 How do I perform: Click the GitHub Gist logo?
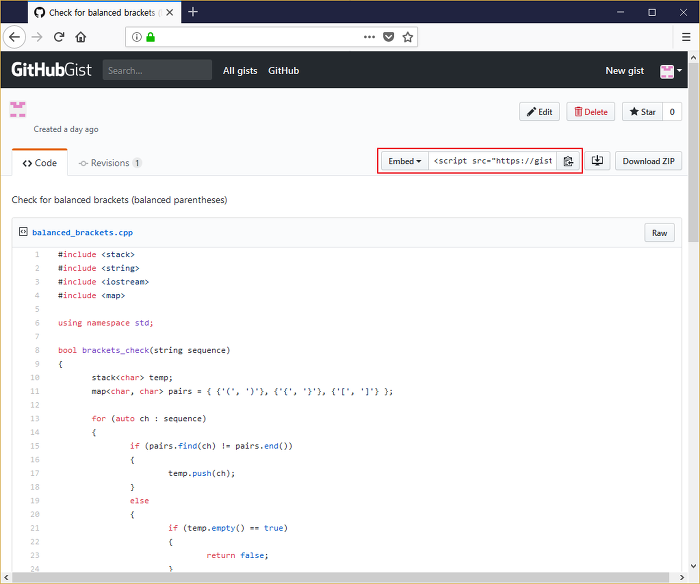click(x=51, y=70)
